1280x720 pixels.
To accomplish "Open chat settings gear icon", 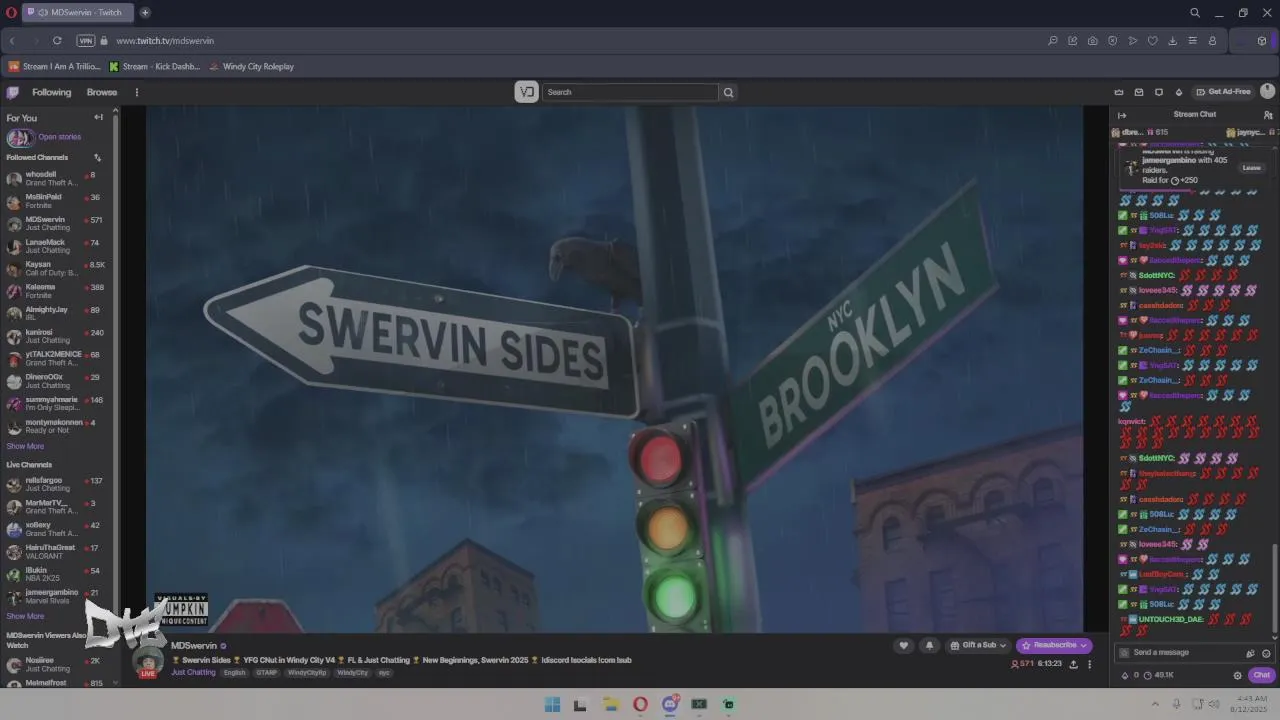I will [1237, 675].
